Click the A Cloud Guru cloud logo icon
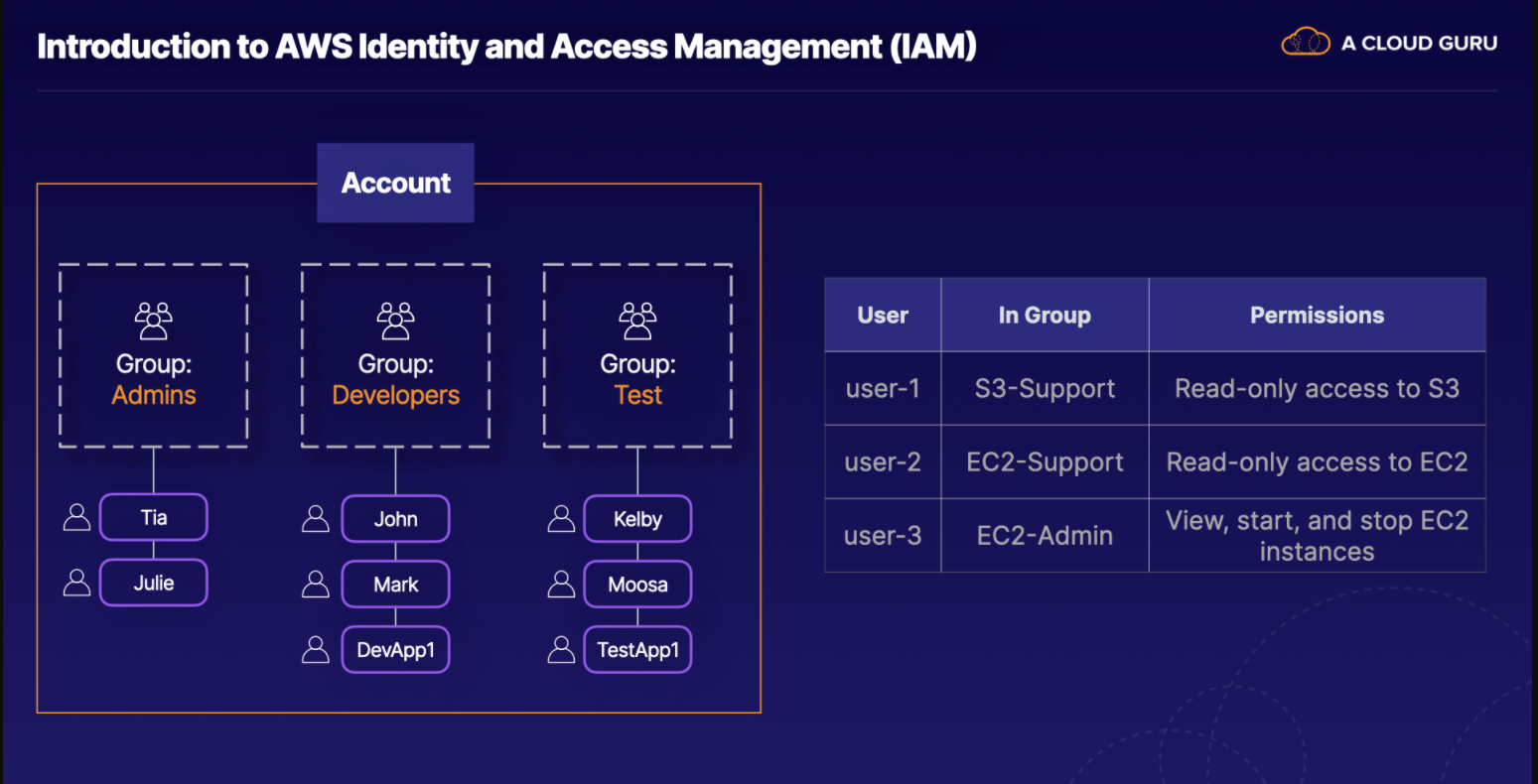1538x784 pixels. point(1305,43)
